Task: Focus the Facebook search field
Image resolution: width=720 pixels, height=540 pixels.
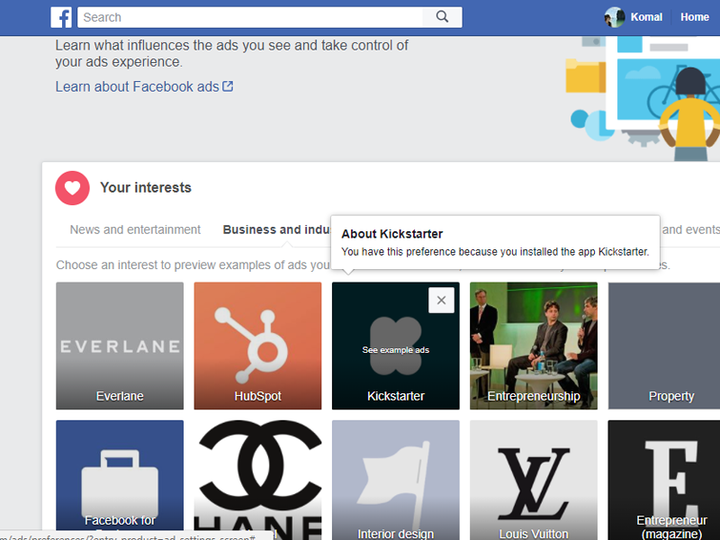Action: (x=250, y=17)
